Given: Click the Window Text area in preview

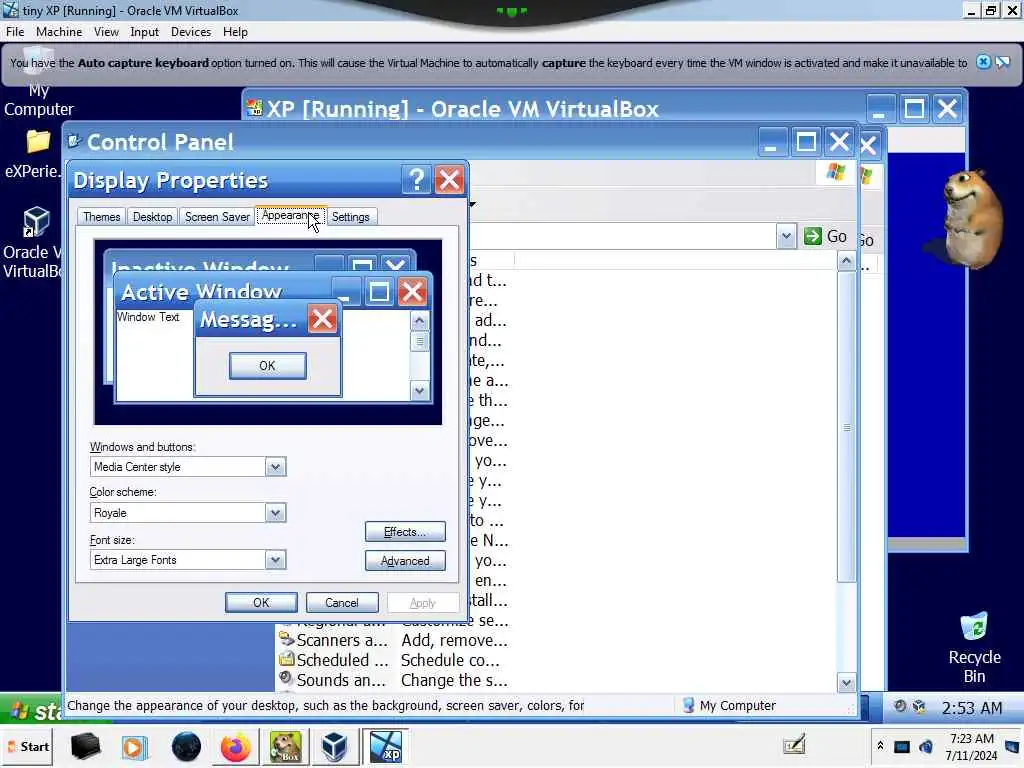Looking at the screenshot, I should coord(148,317).
